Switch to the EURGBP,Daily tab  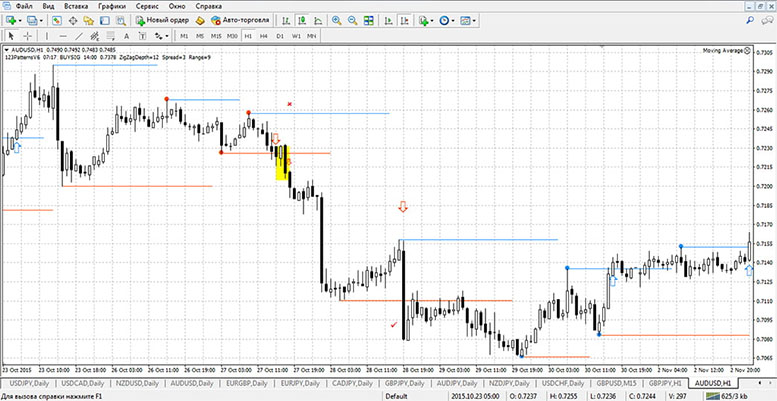(x=247, y=384)
